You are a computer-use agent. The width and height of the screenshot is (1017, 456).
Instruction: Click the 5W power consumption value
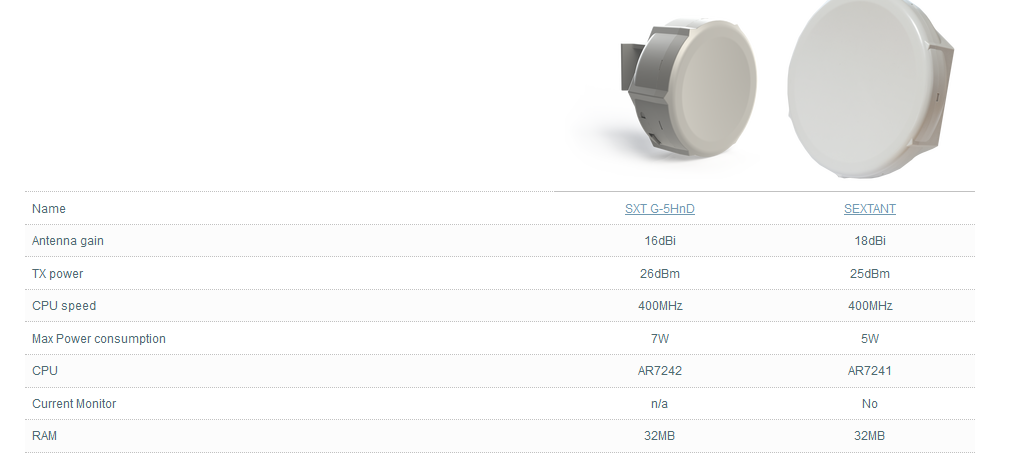[x=869, y=339]
